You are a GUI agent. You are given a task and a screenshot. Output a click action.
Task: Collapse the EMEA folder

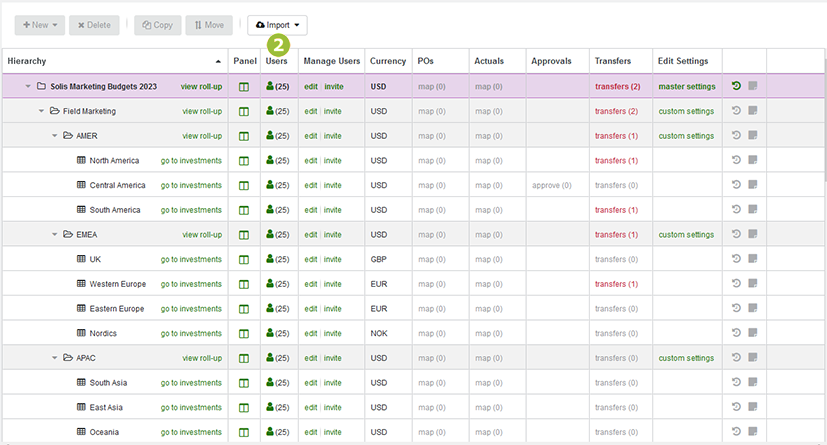point(54,235)
